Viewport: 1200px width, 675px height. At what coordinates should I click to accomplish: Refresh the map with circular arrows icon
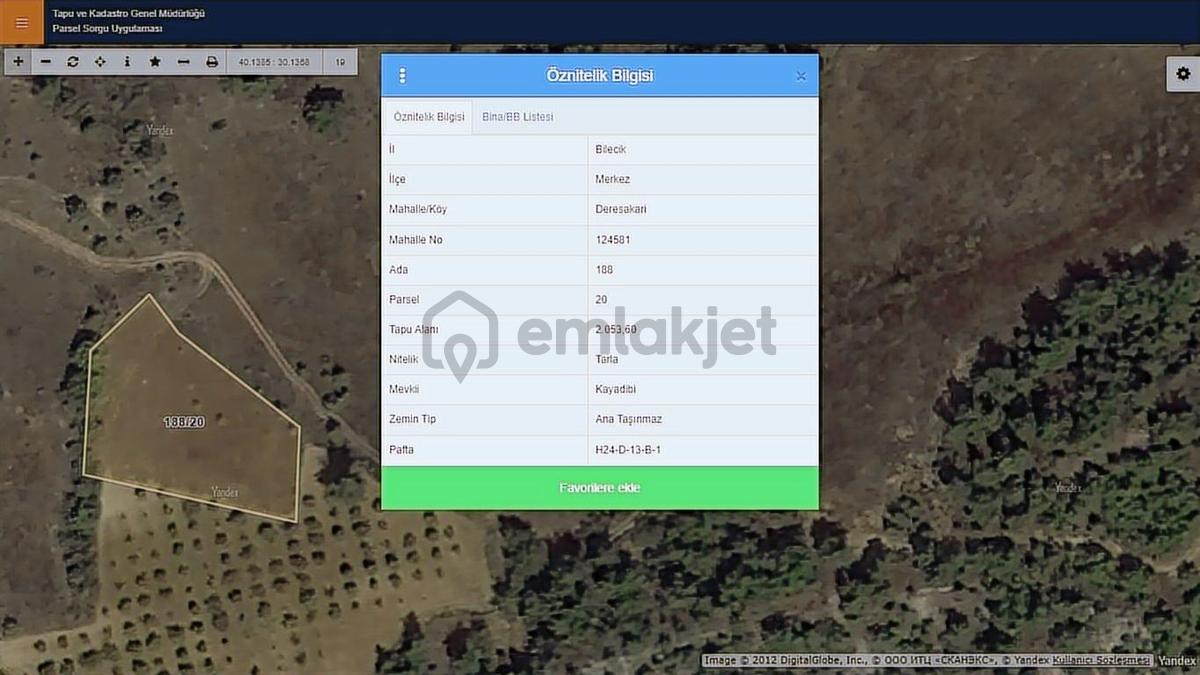point(73,62)
